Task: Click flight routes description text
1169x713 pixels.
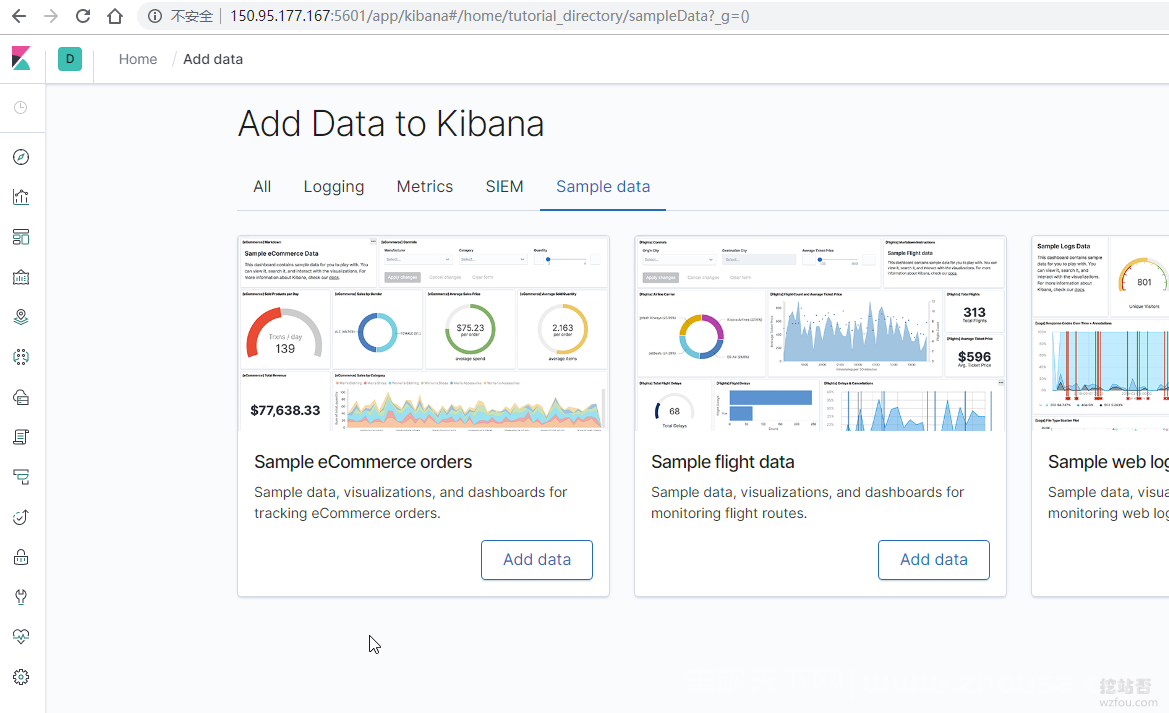Action: point(807,503)
